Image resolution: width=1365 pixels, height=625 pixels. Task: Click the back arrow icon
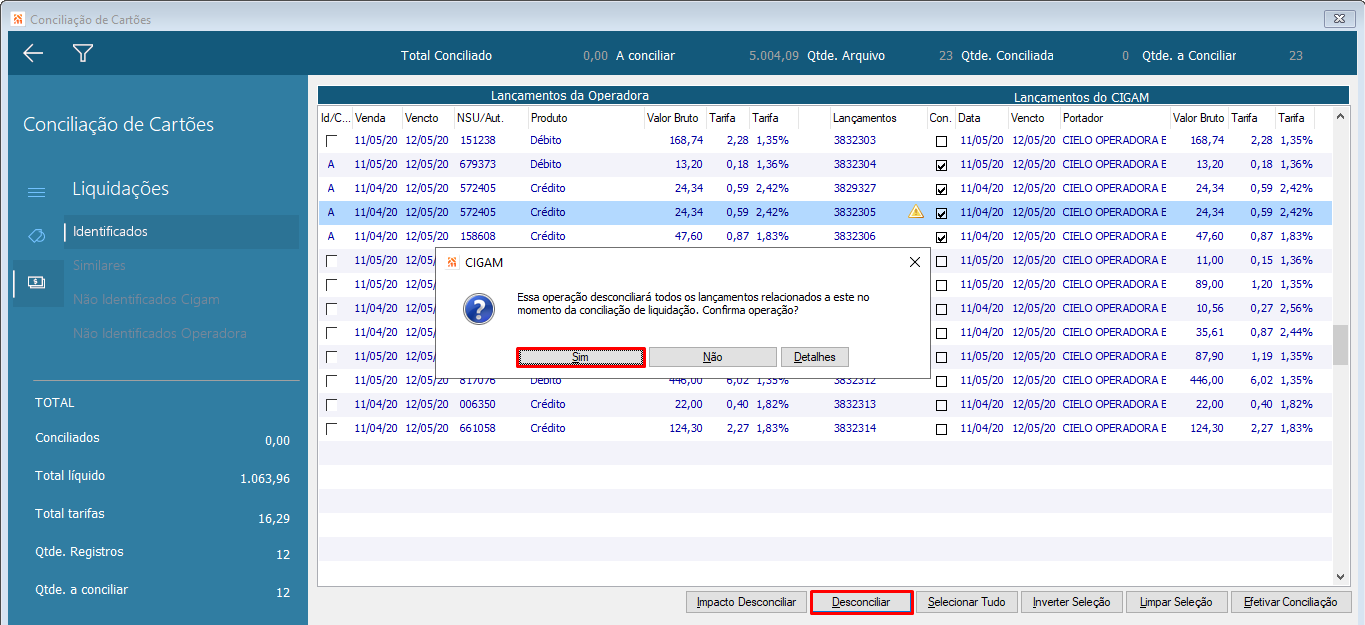(x=33, y=54)
